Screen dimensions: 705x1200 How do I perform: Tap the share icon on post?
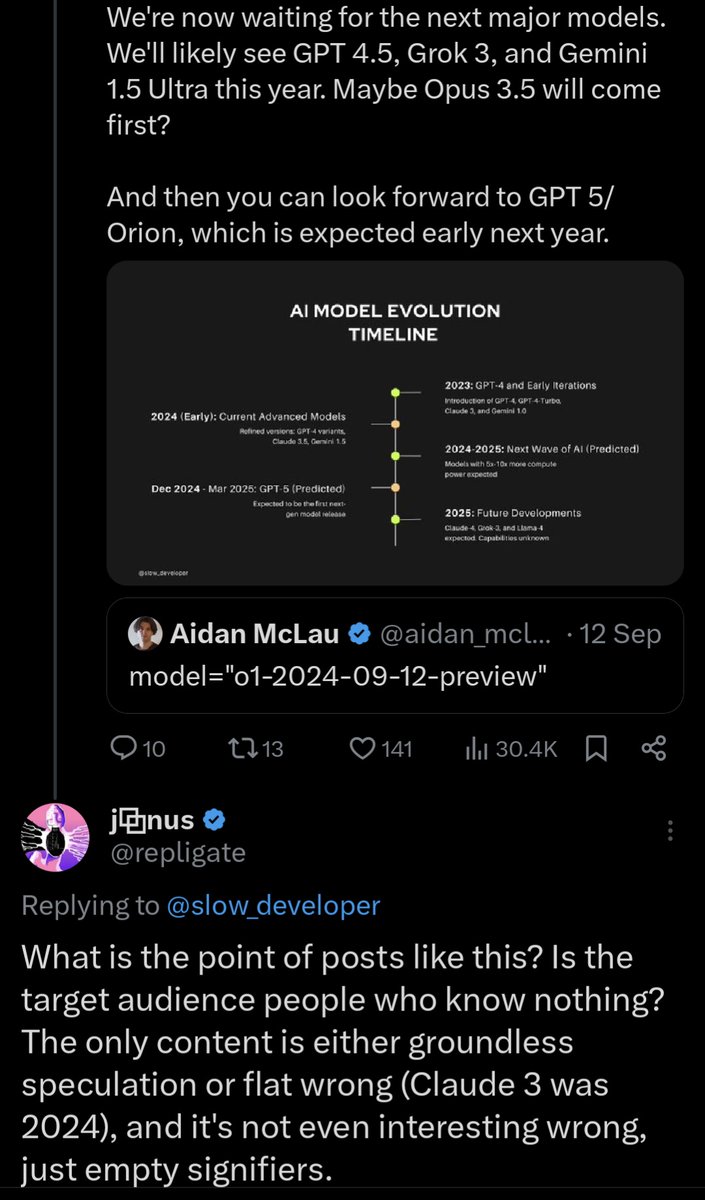tap(654, 748)
